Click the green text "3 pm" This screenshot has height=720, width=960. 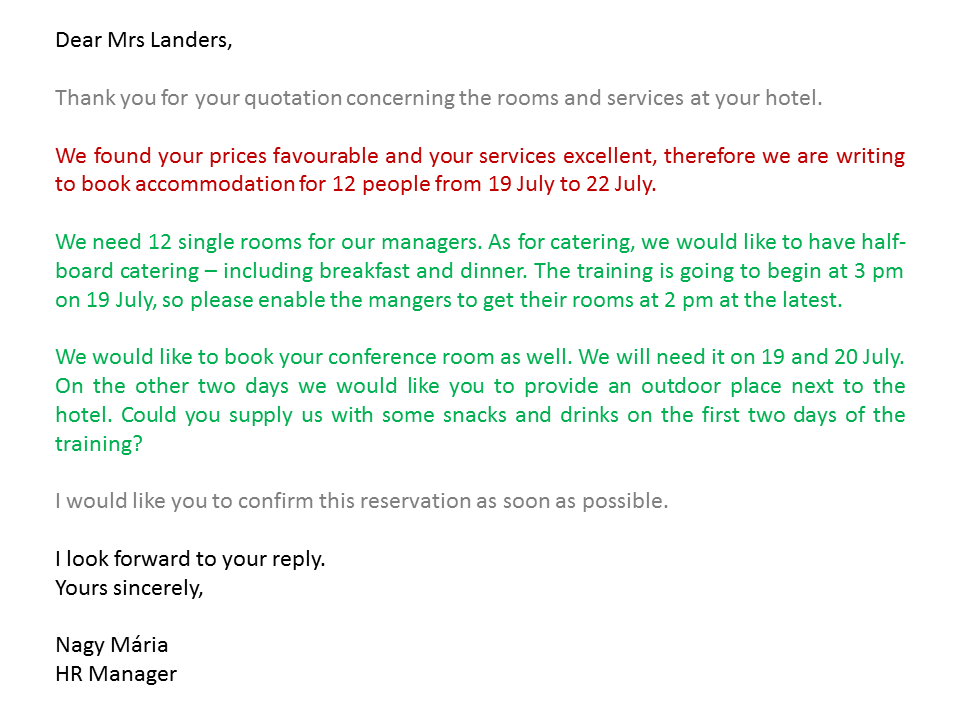[884, 271]
